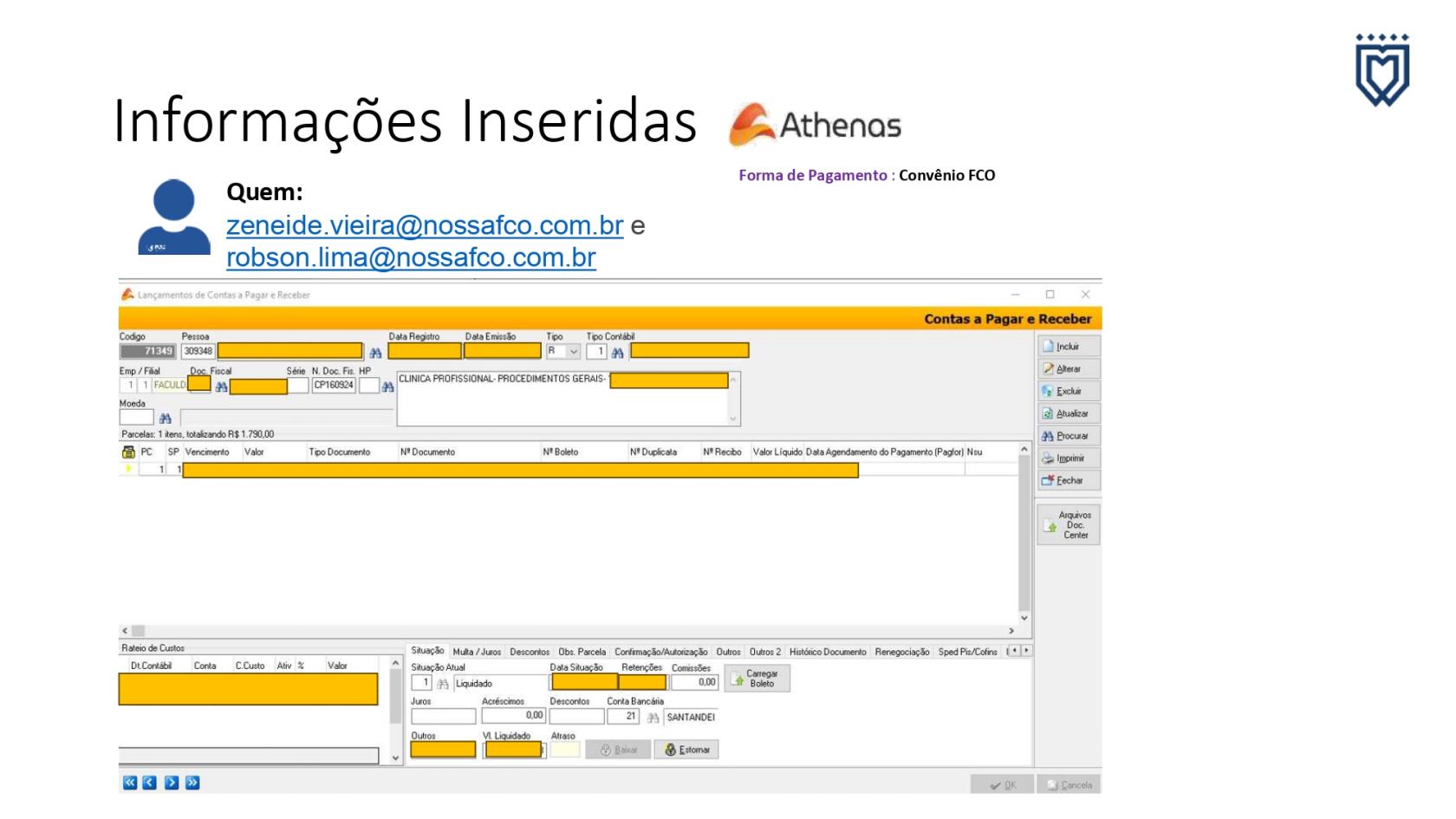The height and width of the screenshot is (819, 1456).
Task: Click the binoculars search icon beside Pessoa
Action: pyautogui.click(x=375, y=353)
